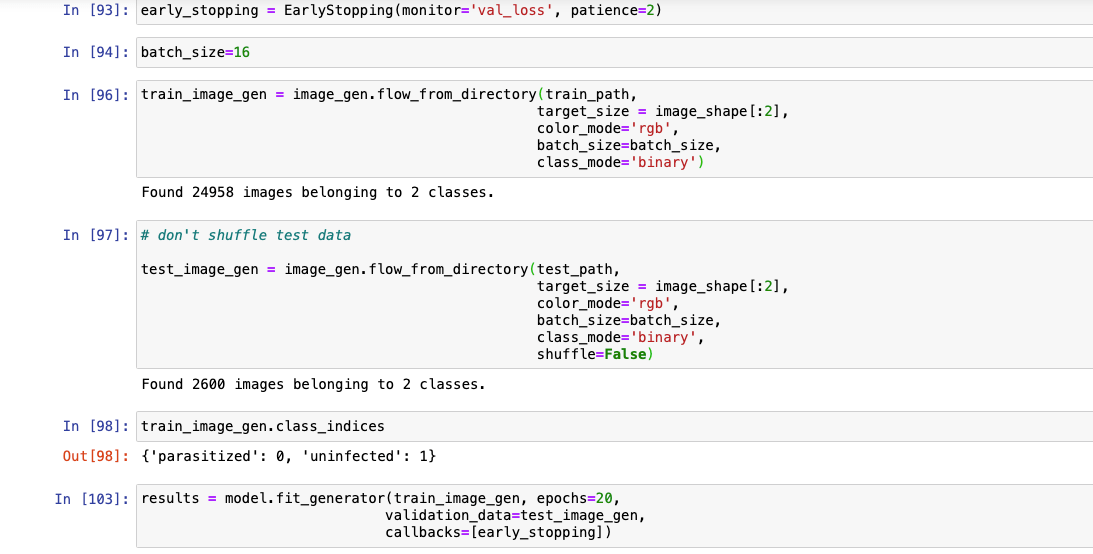This screenshot has height=554, width=1093.
Task: Click the batch_size=16 code cell
Action: [x=614, y=52]
